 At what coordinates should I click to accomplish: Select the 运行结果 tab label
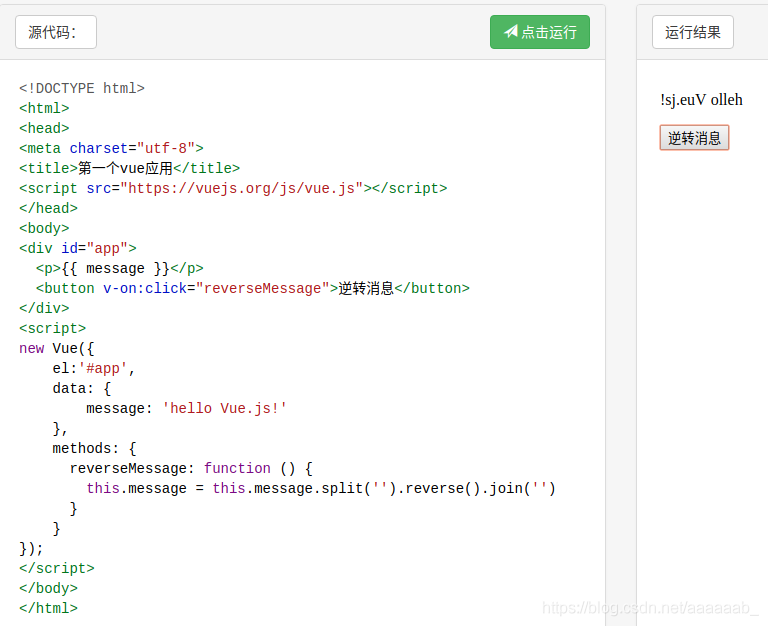click(692, 32)
